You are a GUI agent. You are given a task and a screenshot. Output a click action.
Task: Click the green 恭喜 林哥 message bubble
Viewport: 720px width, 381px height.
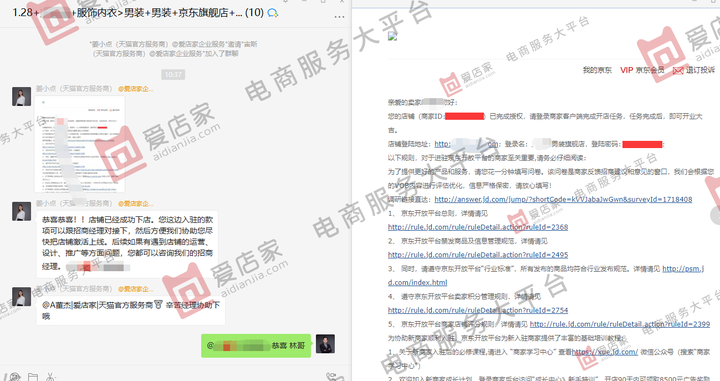(256, 346)
